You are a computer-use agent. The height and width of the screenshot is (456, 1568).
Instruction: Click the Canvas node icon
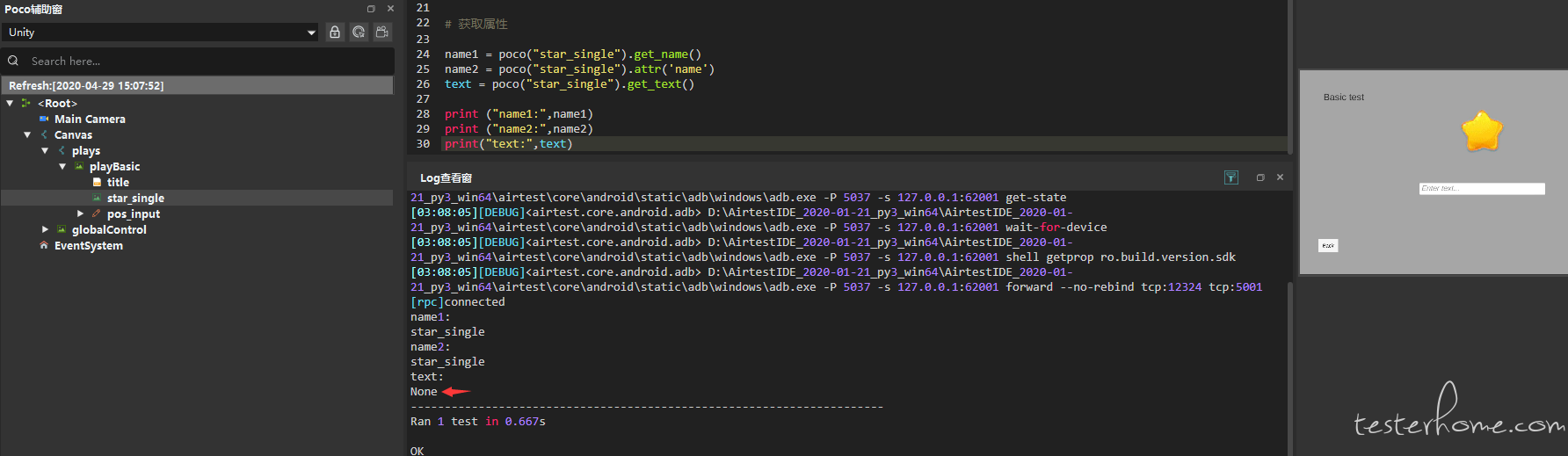coord(44,134)
